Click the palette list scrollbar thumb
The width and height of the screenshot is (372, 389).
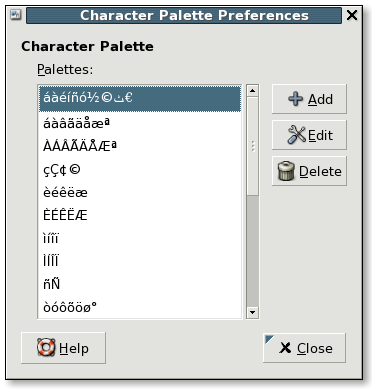pos(252,146)
